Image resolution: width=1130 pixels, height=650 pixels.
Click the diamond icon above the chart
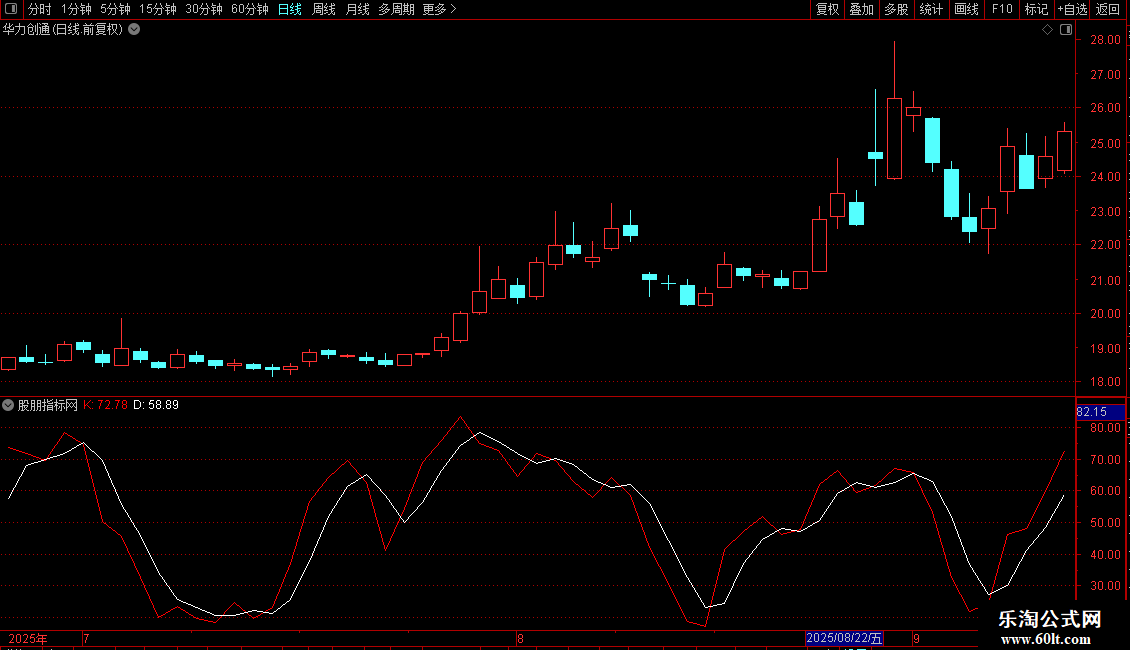[x=1048, y=30]
